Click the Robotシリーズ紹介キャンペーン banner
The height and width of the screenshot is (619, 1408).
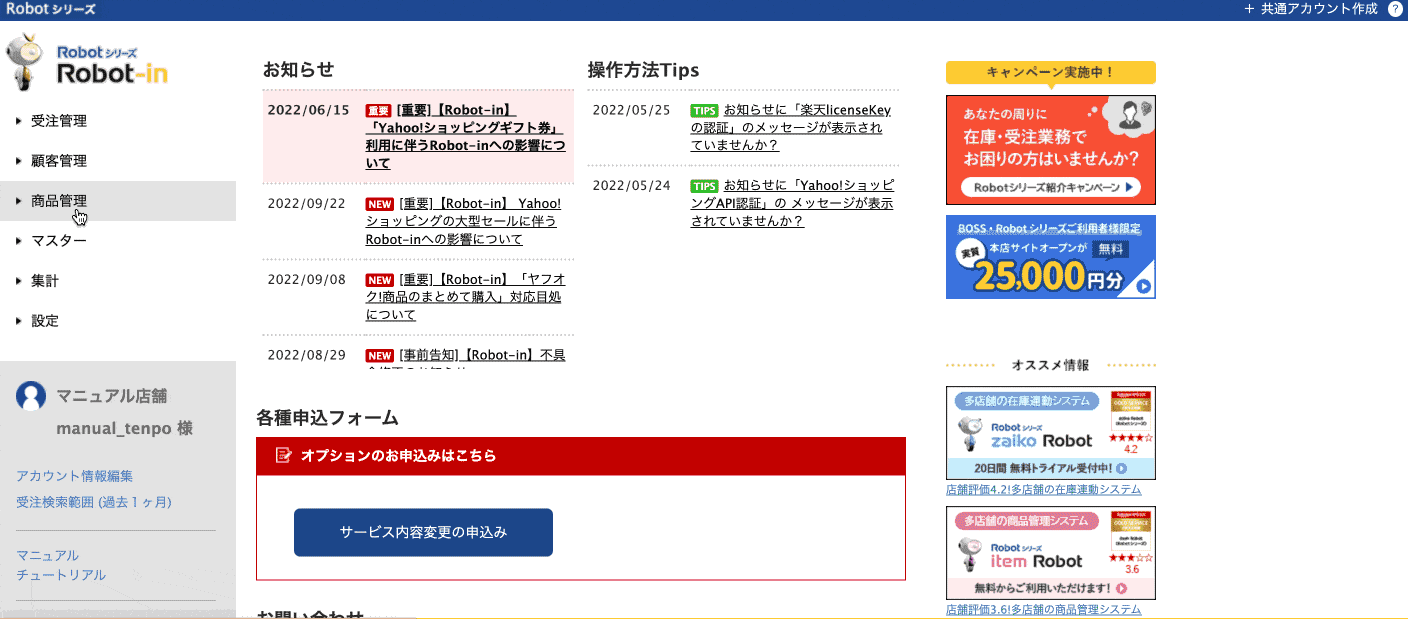click(1050, 150)
